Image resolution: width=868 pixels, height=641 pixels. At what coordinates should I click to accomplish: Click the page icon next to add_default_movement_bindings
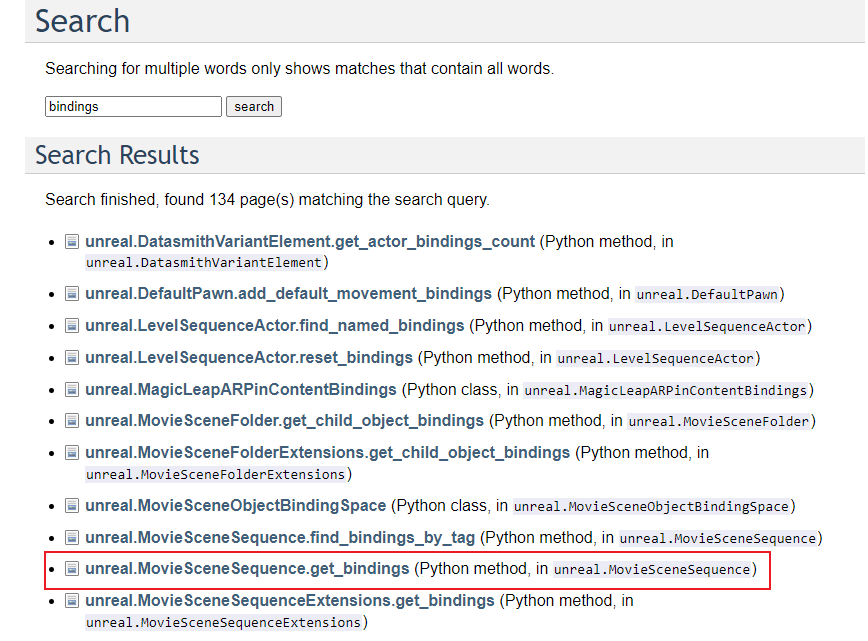click(x=72, y=294)
